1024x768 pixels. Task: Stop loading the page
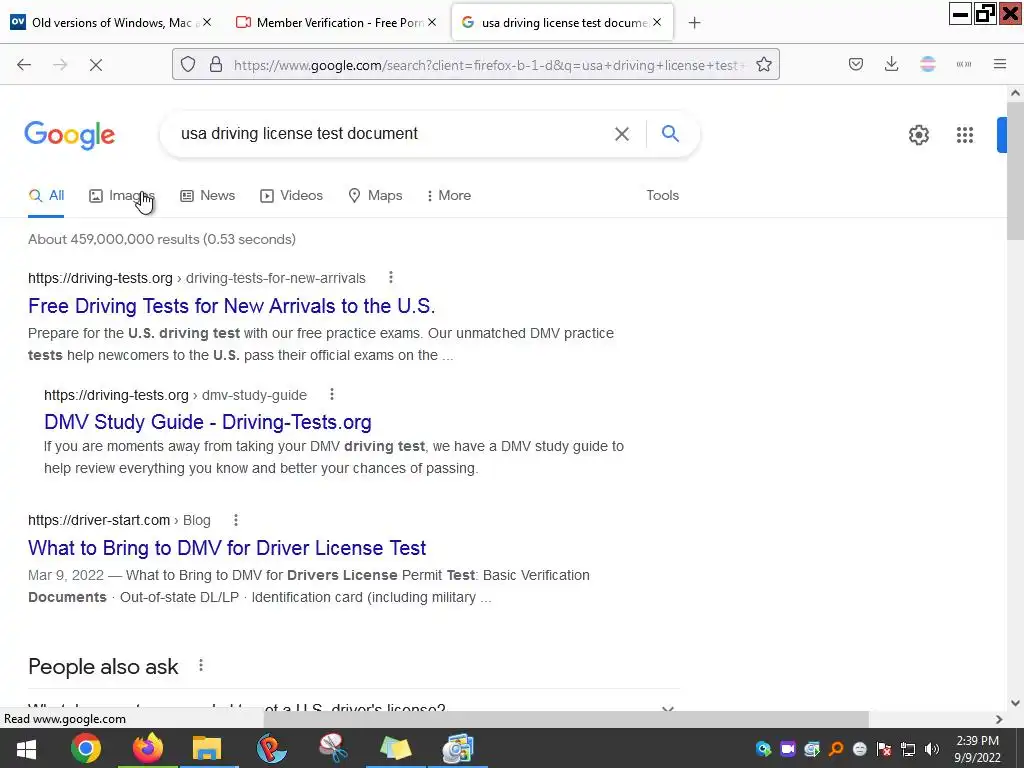96,65
